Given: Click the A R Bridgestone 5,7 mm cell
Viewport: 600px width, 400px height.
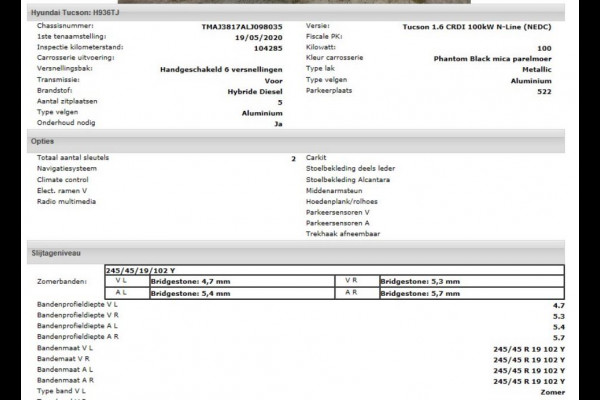Looking at the screenshot, I should 420,295.
